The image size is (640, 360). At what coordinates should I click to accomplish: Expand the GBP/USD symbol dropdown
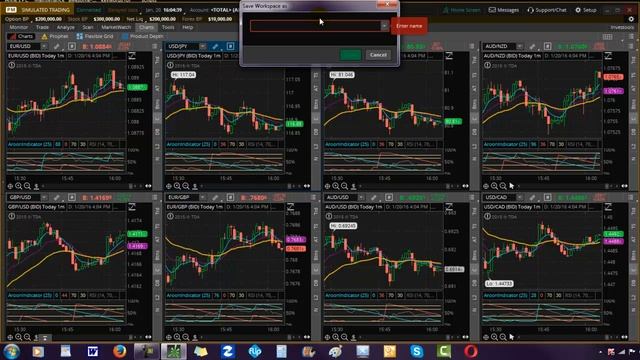coord(44,198)
